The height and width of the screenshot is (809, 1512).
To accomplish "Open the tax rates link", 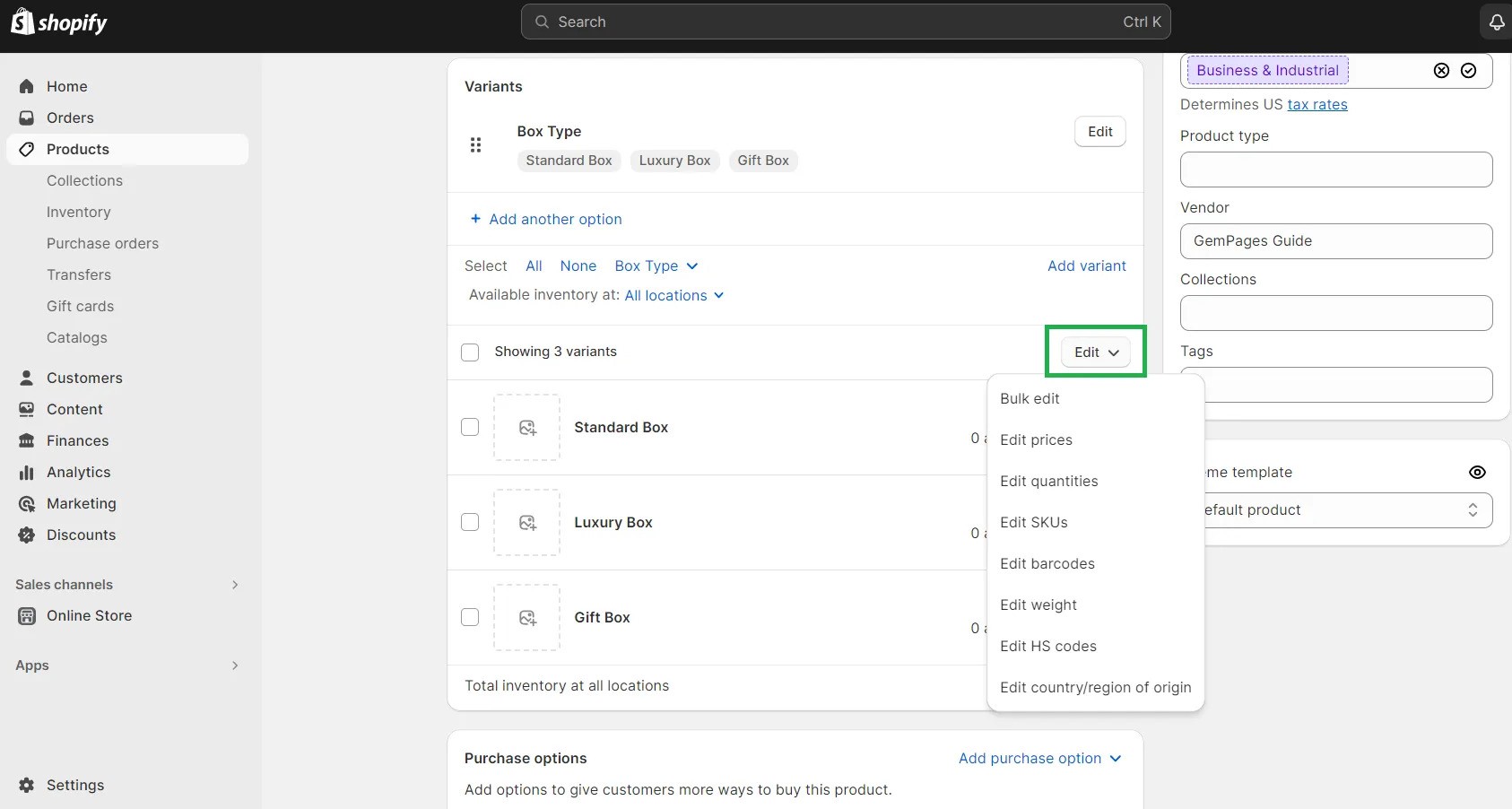I will [1317, 104].
